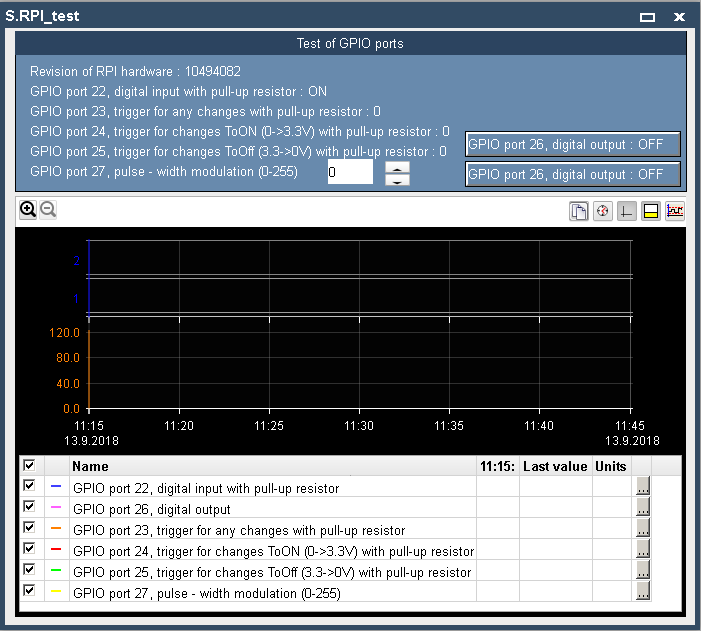
Task: Maximize the S.RPI_test window
Action: [648, 17]
